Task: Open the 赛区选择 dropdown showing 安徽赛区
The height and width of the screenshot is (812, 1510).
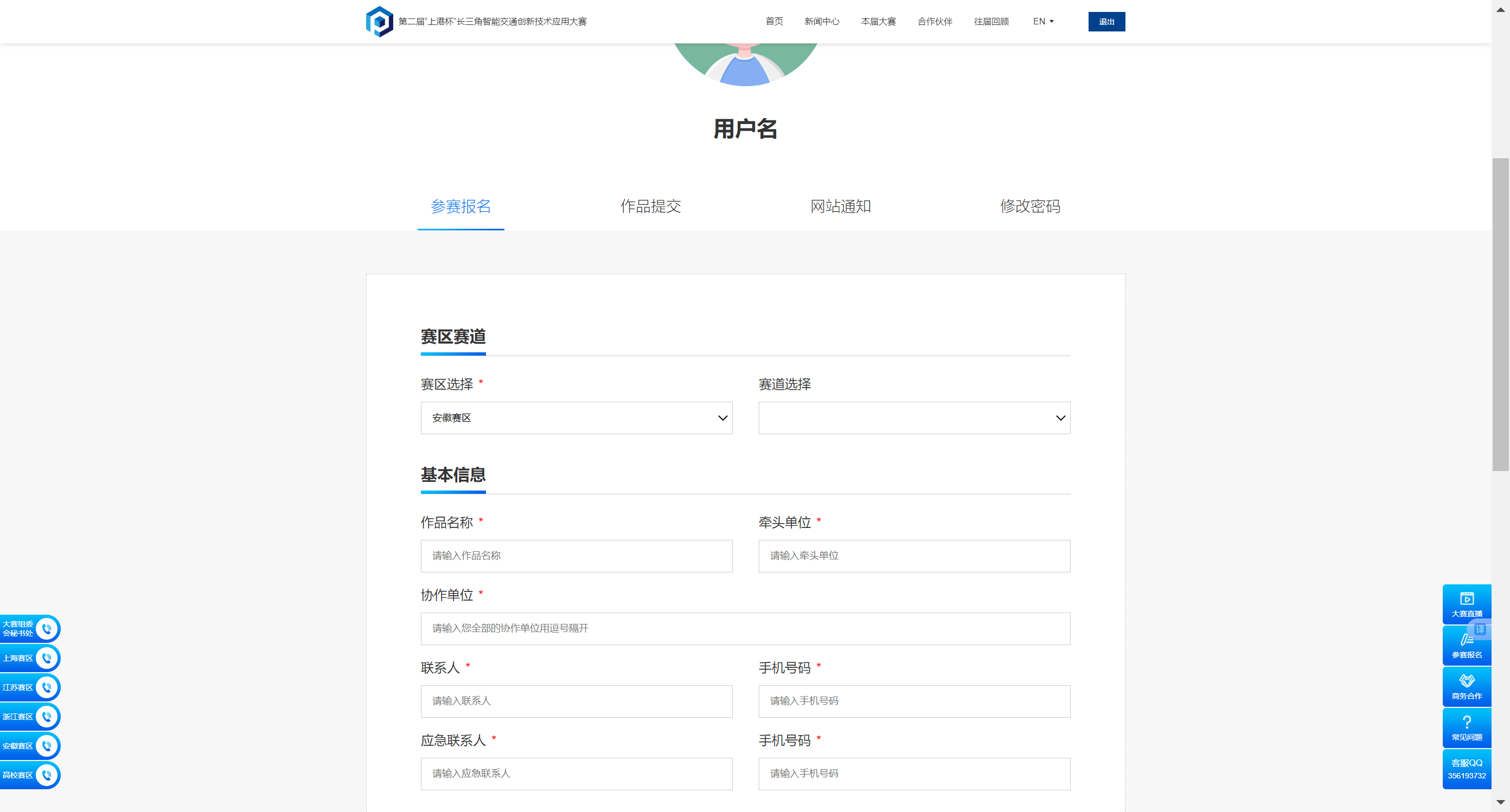Action: [x=576, y=418]
